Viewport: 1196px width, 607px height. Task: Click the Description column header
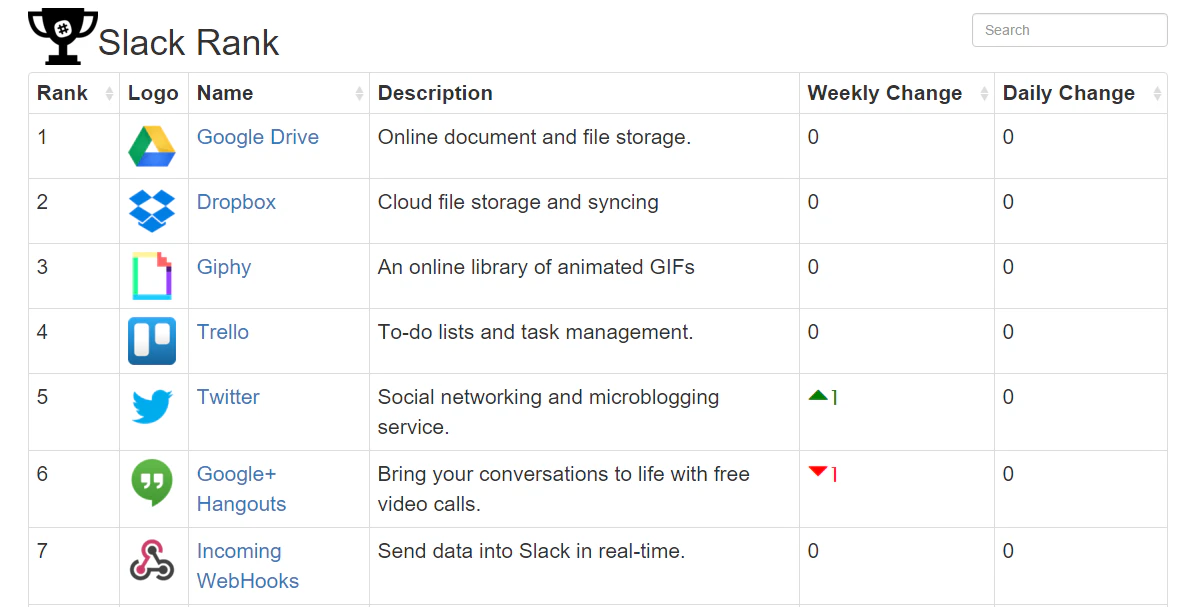[x=435, y=92]
